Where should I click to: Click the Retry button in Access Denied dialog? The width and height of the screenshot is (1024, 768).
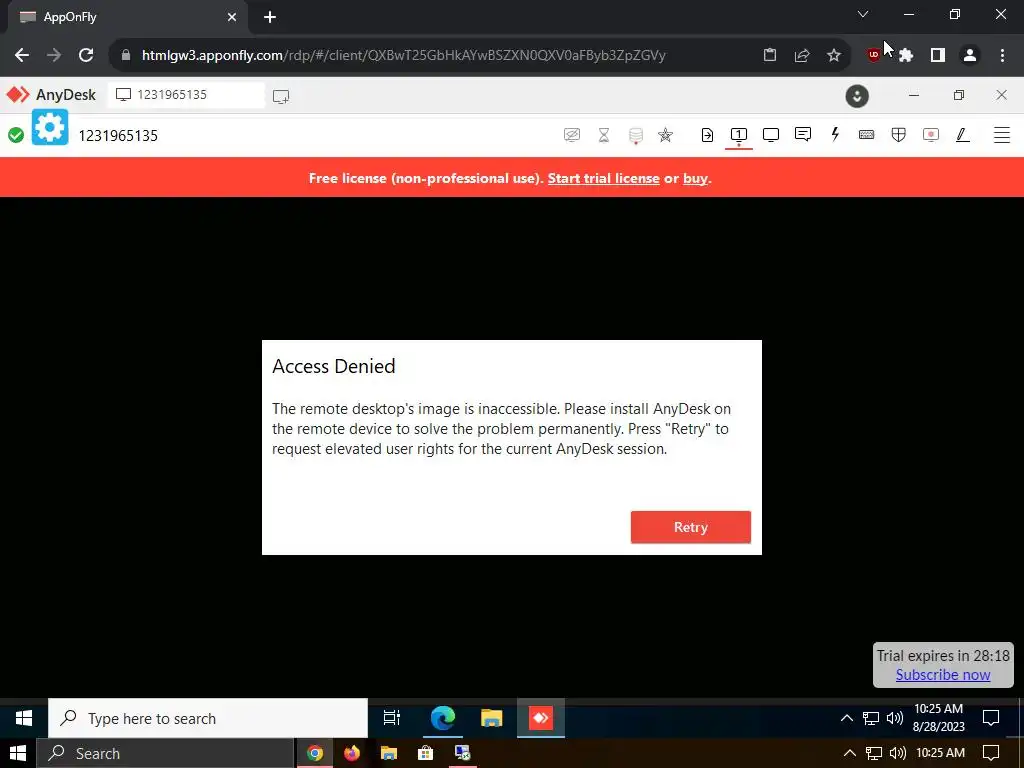tap(690, 527)
